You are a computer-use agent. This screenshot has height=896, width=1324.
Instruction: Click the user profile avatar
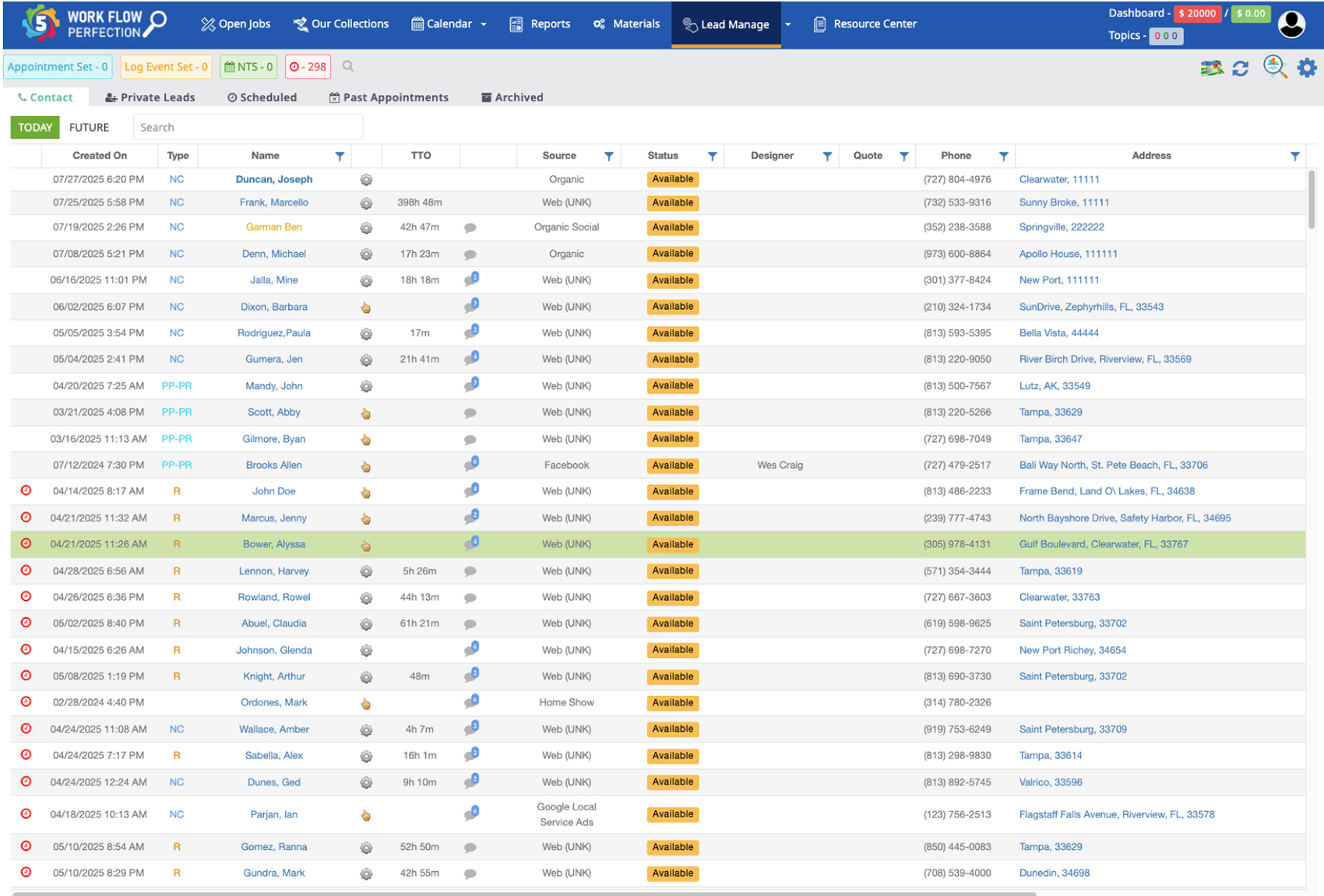coord(1291,25)
